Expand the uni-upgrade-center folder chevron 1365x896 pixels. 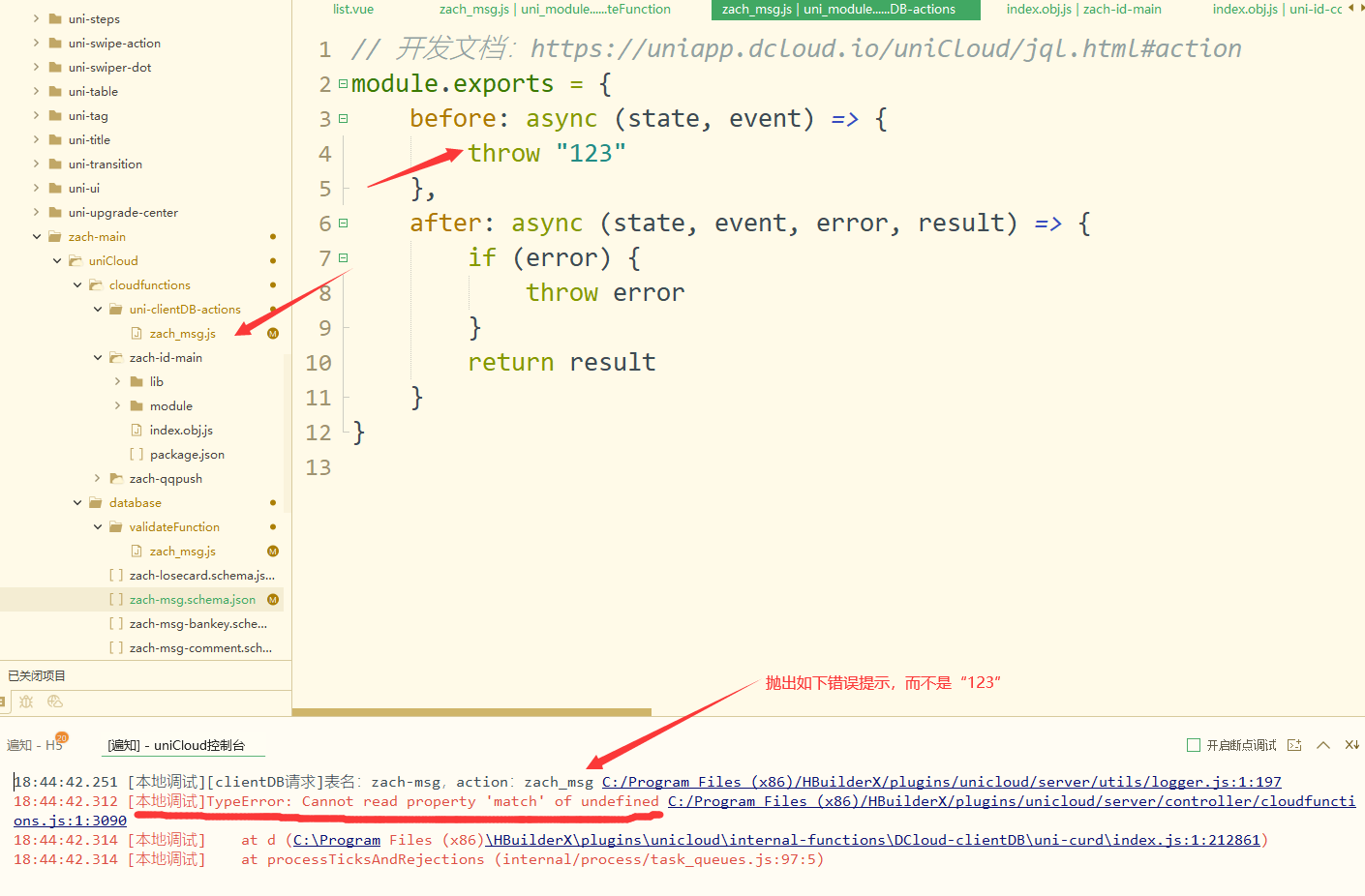coord(37,213)
